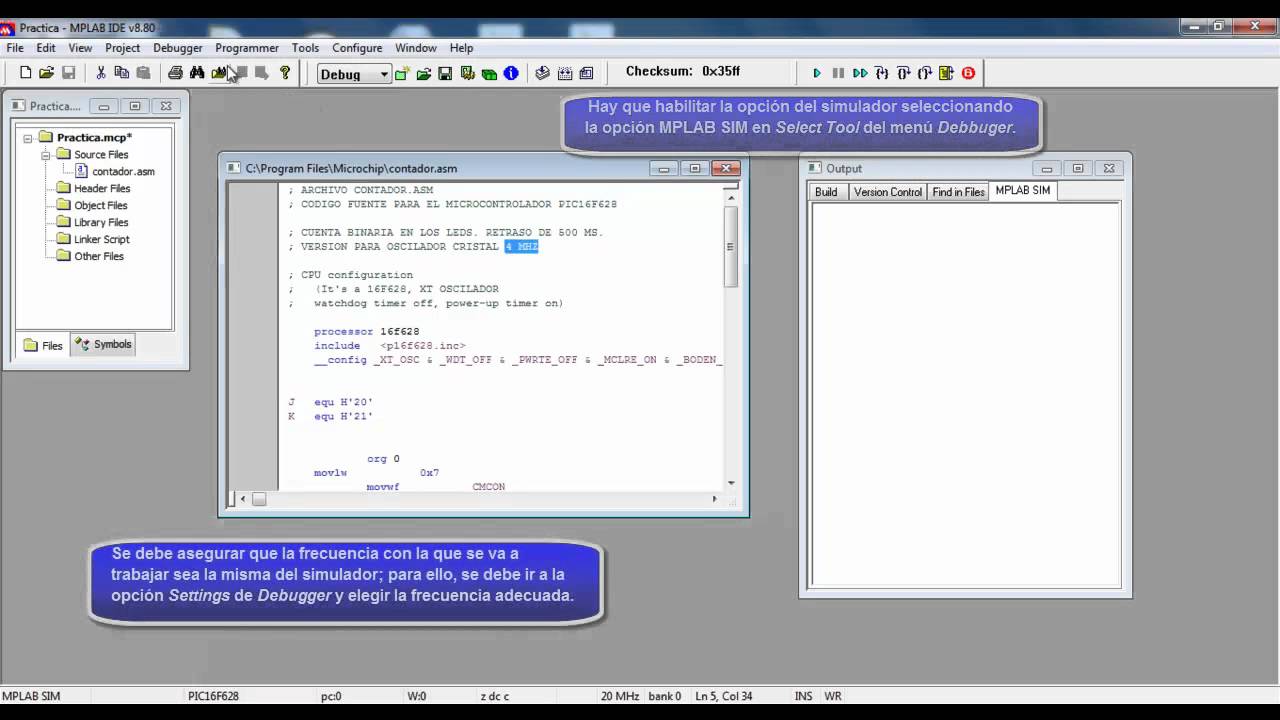Open the Project menu

pos(123,48)
